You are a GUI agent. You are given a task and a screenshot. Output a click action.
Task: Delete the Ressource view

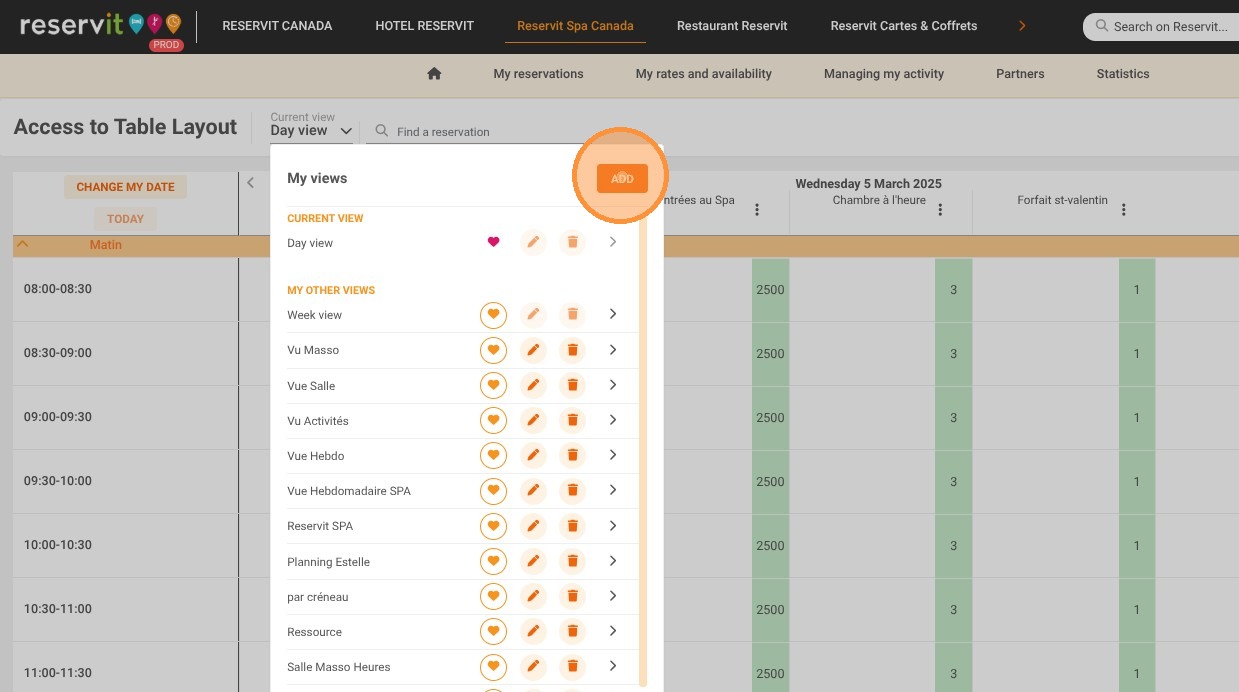[x=573, y=631]
